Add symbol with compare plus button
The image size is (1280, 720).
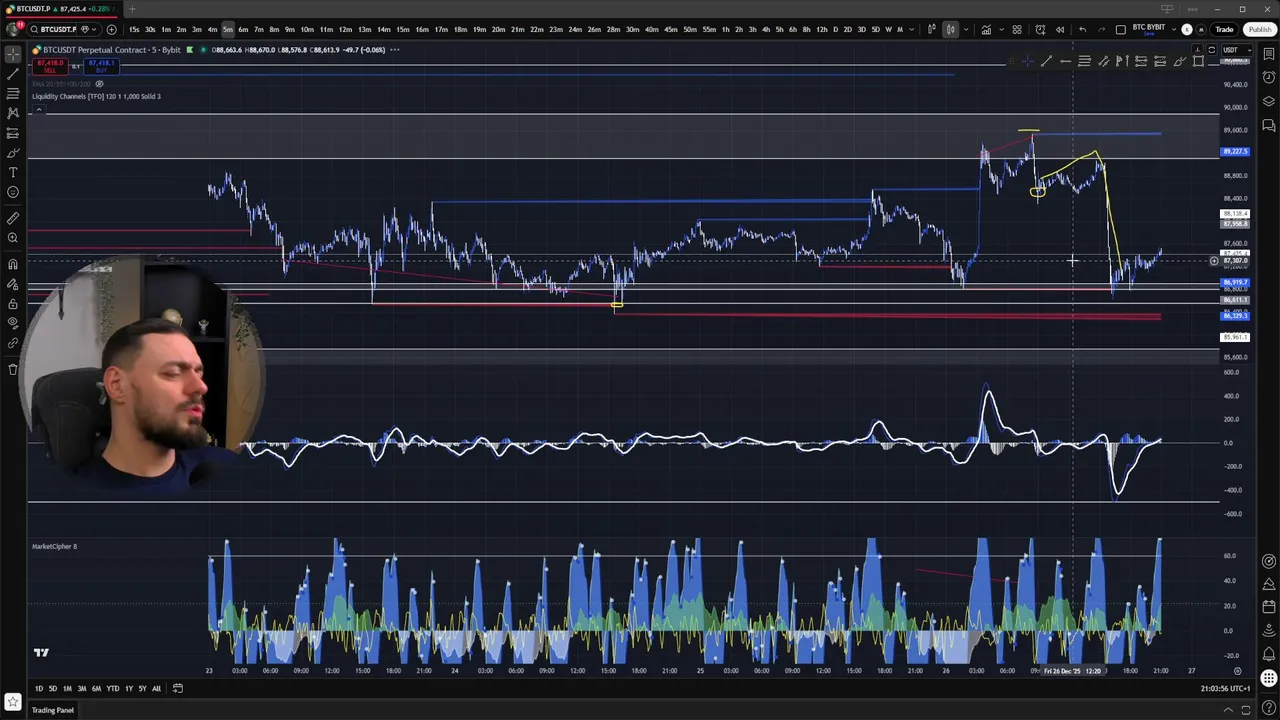click(x=111, y=29)
